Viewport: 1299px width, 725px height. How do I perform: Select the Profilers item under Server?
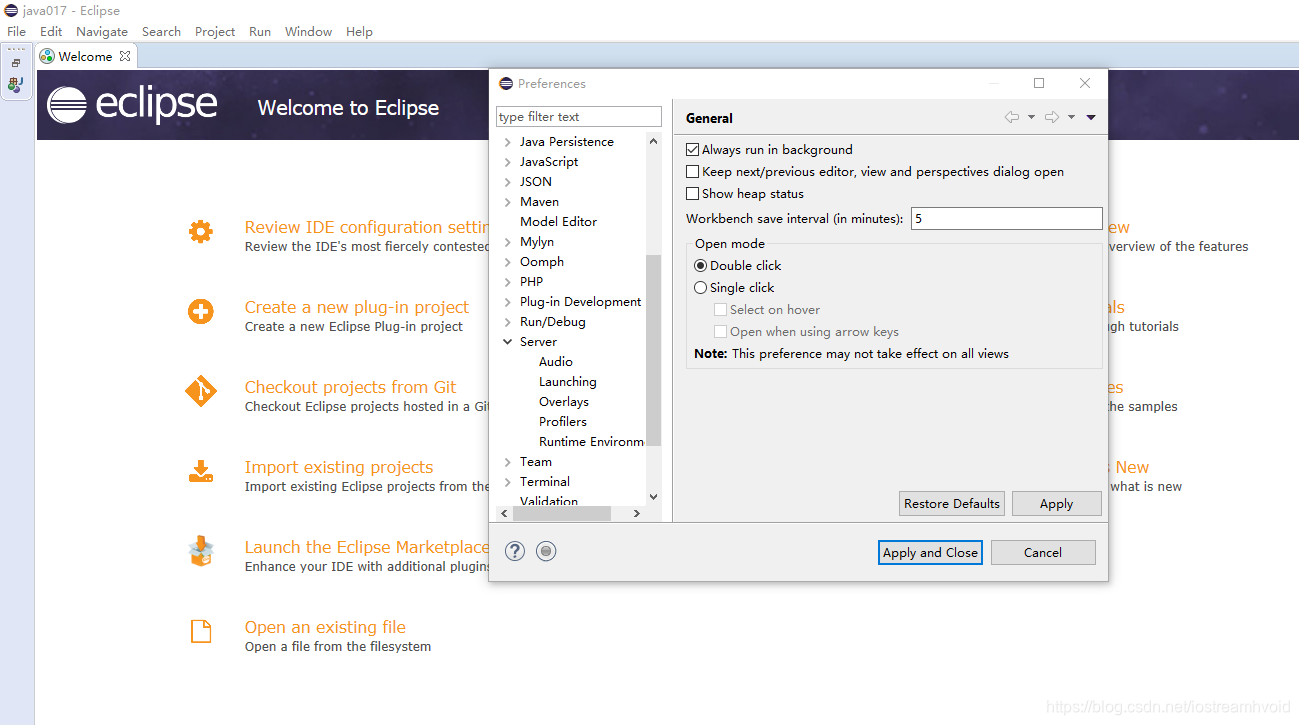click(x=562, y=422)
